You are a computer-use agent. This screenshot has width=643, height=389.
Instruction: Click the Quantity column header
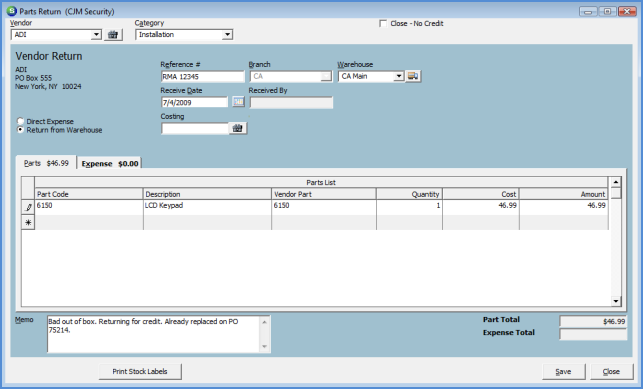[409, 194]
